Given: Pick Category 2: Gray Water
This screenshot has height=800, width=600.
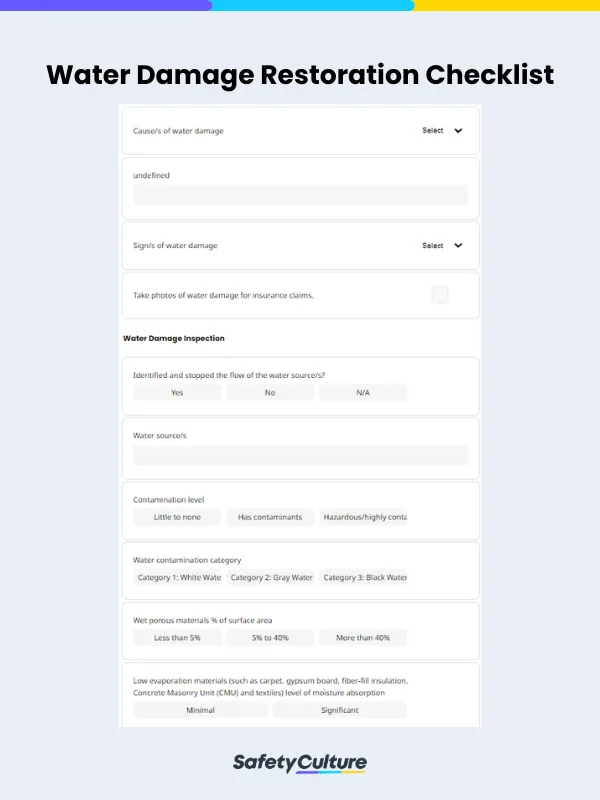Looking at the screenshot, I should 270,578.
